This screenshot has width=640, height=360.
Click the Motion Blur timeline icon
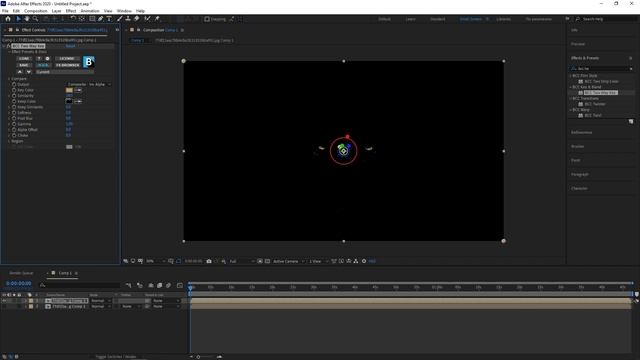[x=168, y=285]
